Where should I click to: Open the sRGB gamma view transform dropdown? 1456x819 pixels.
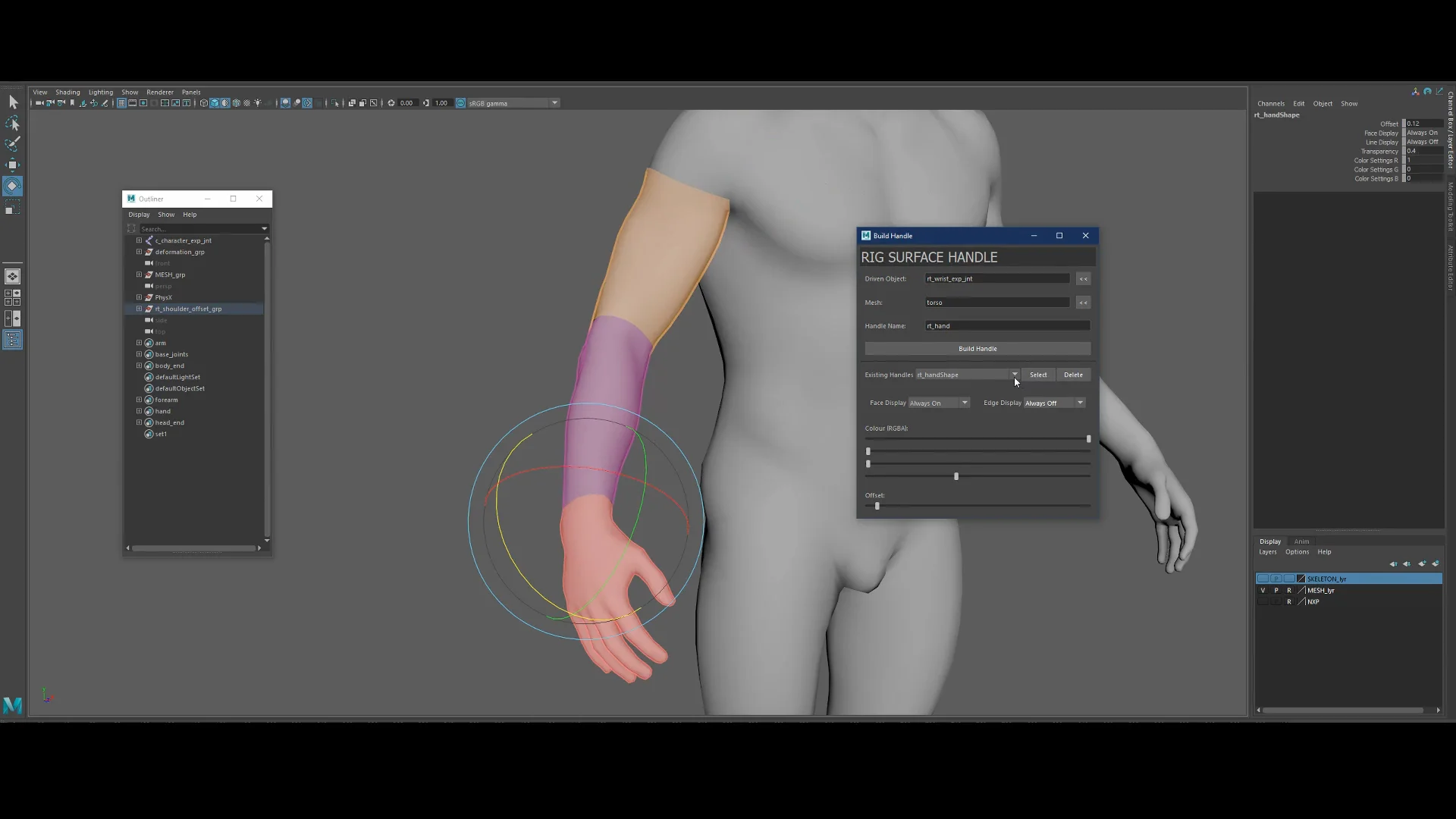coord(513,103)
